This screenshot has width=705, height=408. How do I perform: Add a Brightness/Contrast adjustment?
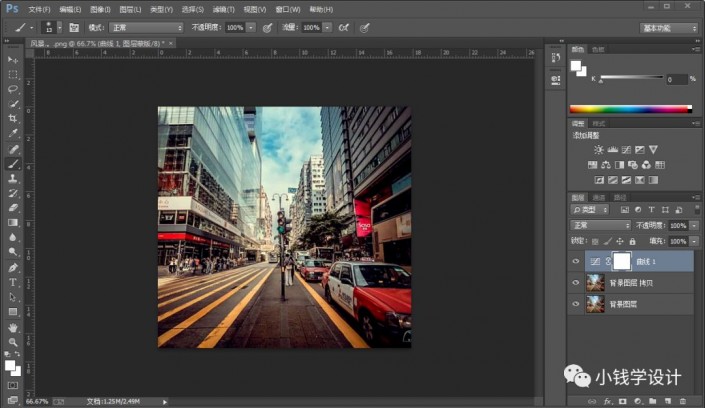598,150
